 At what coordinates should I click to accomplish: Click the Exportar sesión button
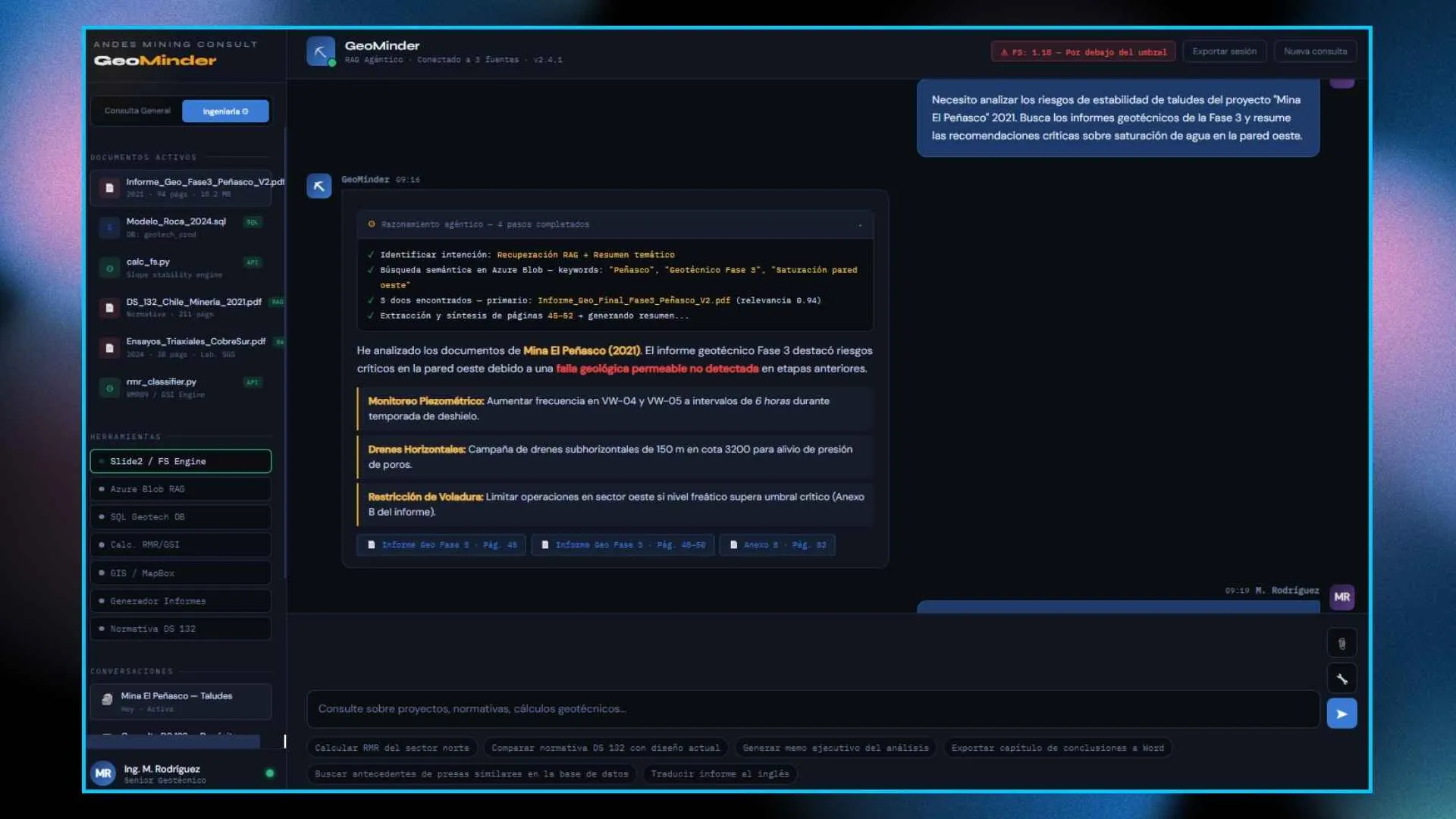pyautogui.click(x=1224, y=52)
